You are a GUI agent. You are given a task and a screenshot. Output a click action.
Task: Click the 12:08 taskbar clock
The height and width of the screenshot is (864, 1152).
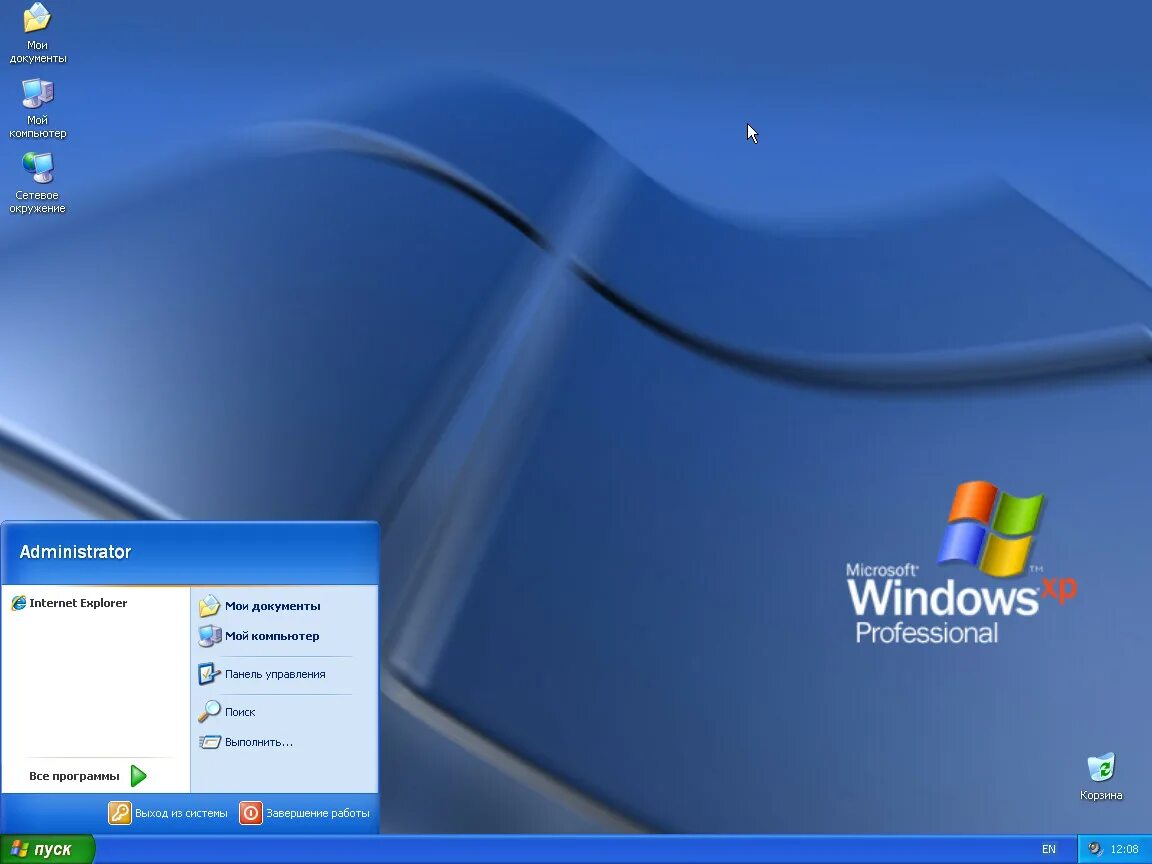click(x=1124, y=849)
